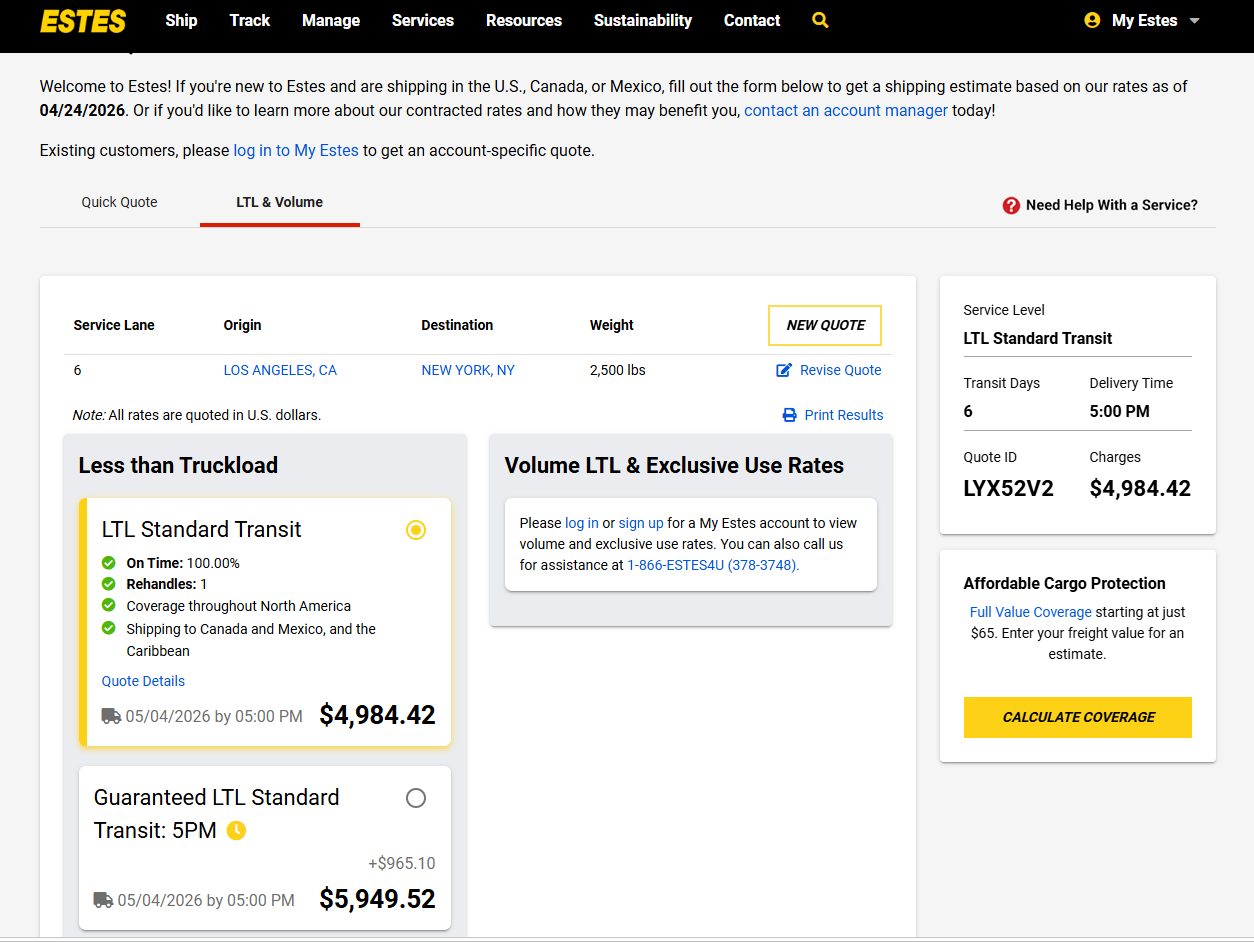Expand the My Estes dropdown arrow
Image resolution: width=1254 pixels, height=942 pixels.
(x=1194, y=21)
